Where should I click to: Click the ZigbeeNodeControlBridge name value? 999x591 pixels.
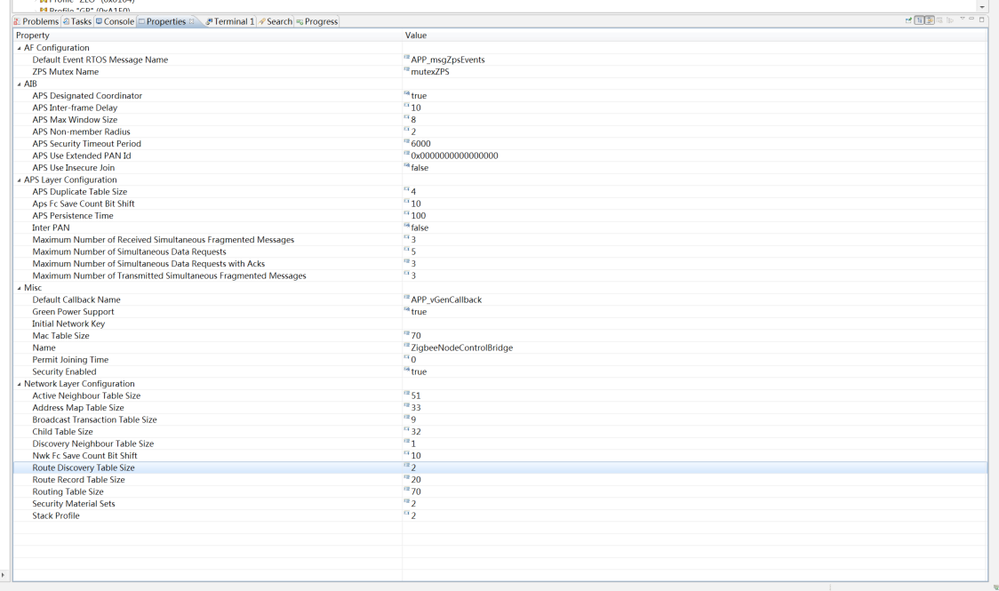(x=462, y=348)
